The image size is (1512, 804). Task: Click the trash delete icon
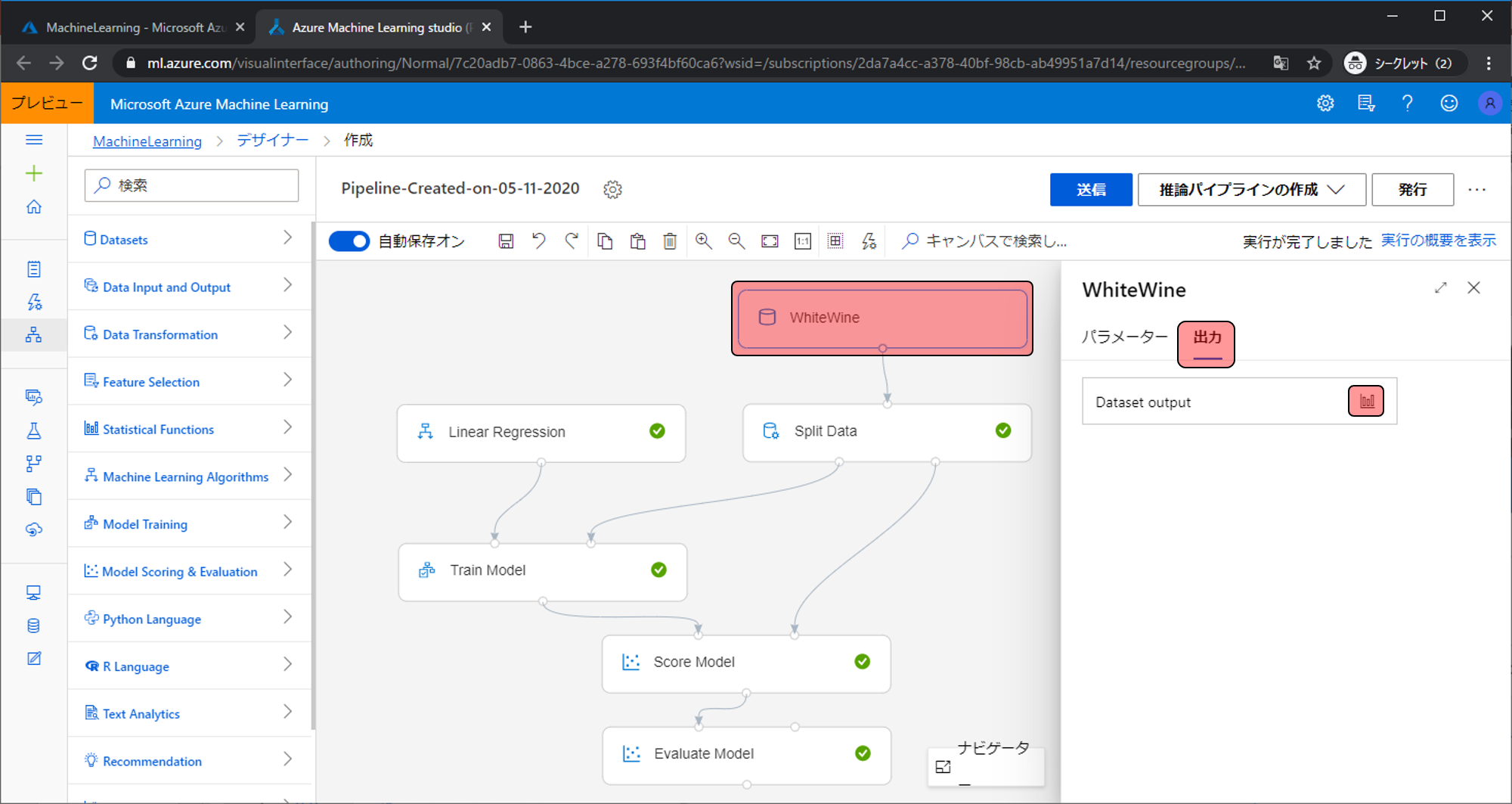670,241
